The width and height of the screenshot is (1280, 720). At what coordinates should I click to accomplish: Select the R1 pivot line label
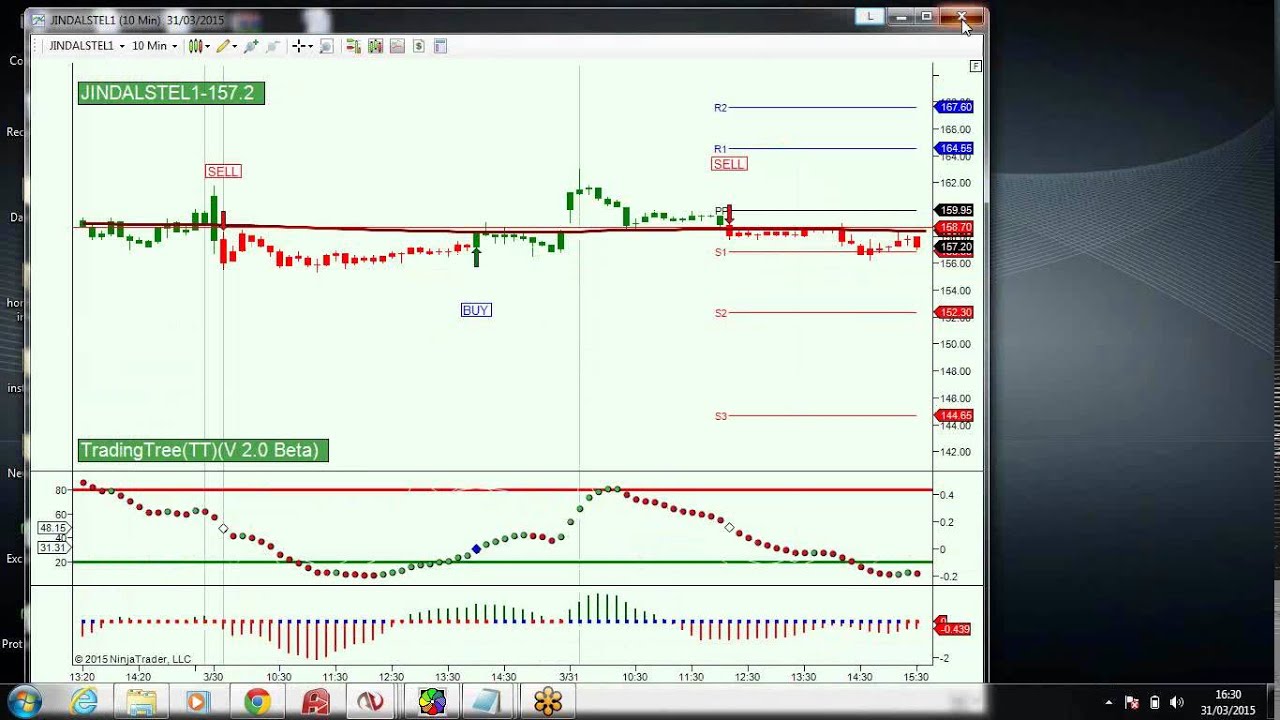click(x=720, y=149)
